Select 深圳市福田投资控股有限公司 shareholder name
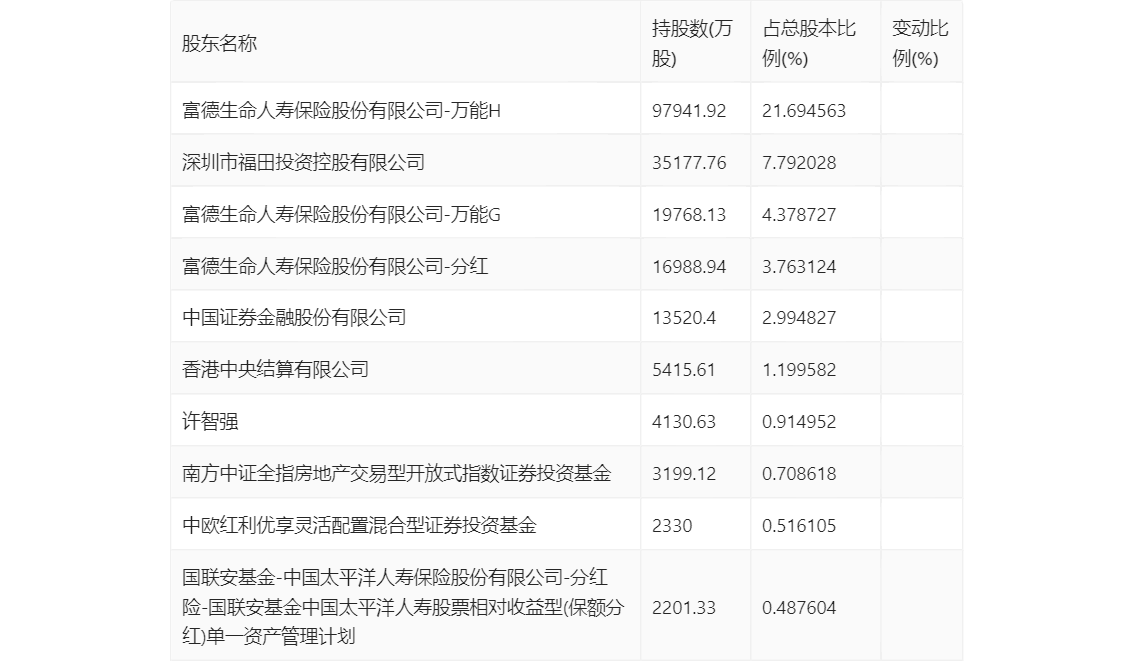The height and width of the screenshot is (661, 1134). coord(303,163)
